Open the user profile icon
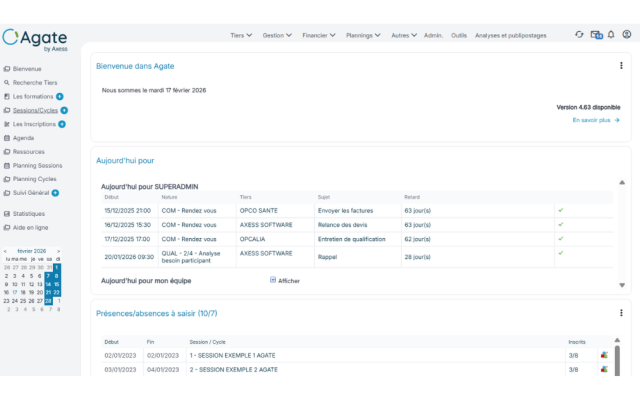This screenshot has width=640, height=400. click(627, 35)
